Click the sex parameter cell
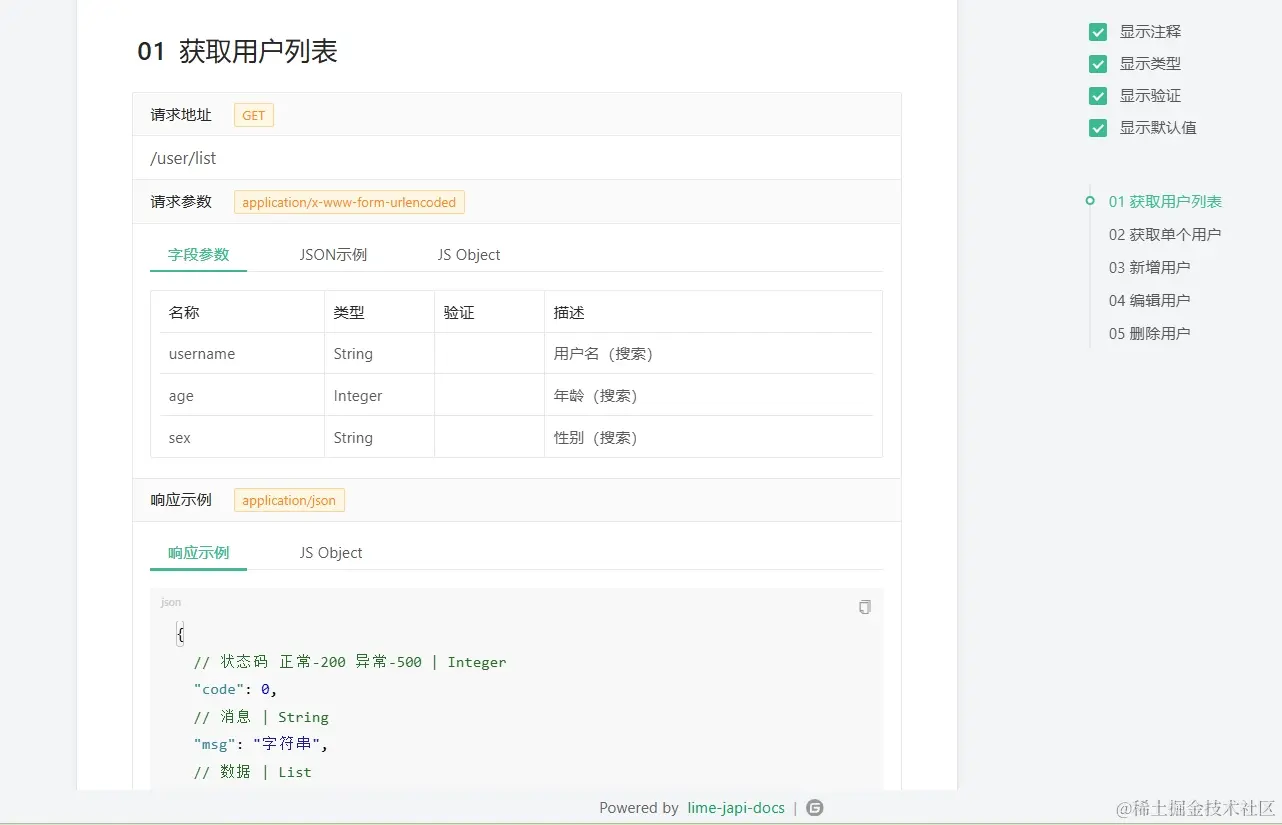1282x825 pixels. 242,438
